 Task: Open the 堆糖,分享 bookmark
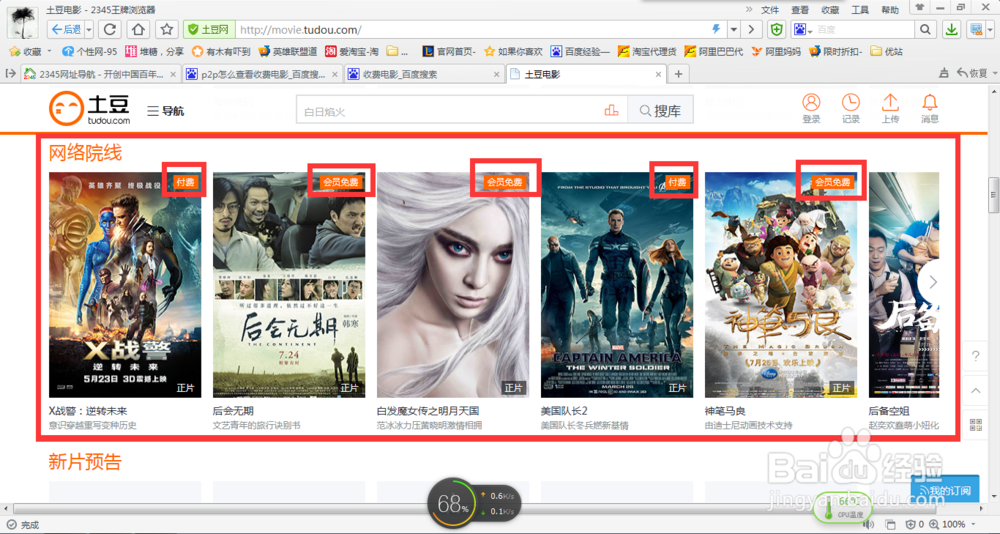coord(155,52)
